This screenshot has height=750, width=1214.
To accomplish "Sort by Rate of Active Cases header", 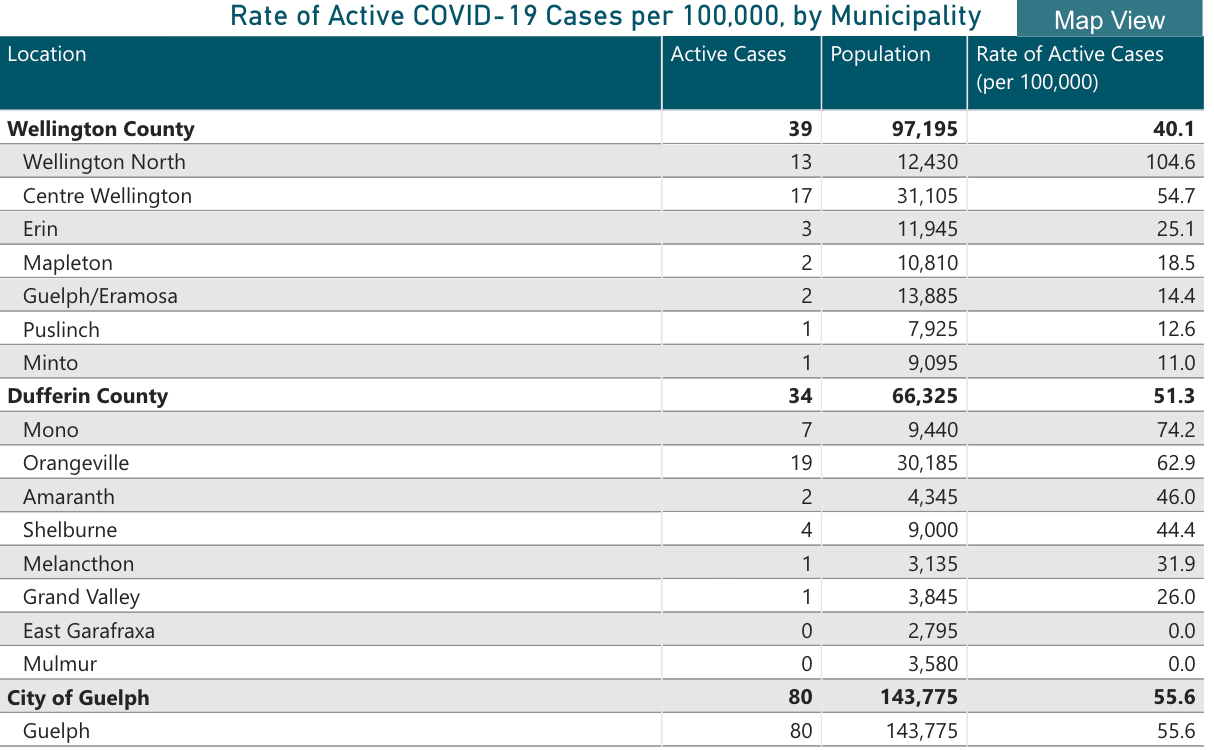I will 1070,68.
